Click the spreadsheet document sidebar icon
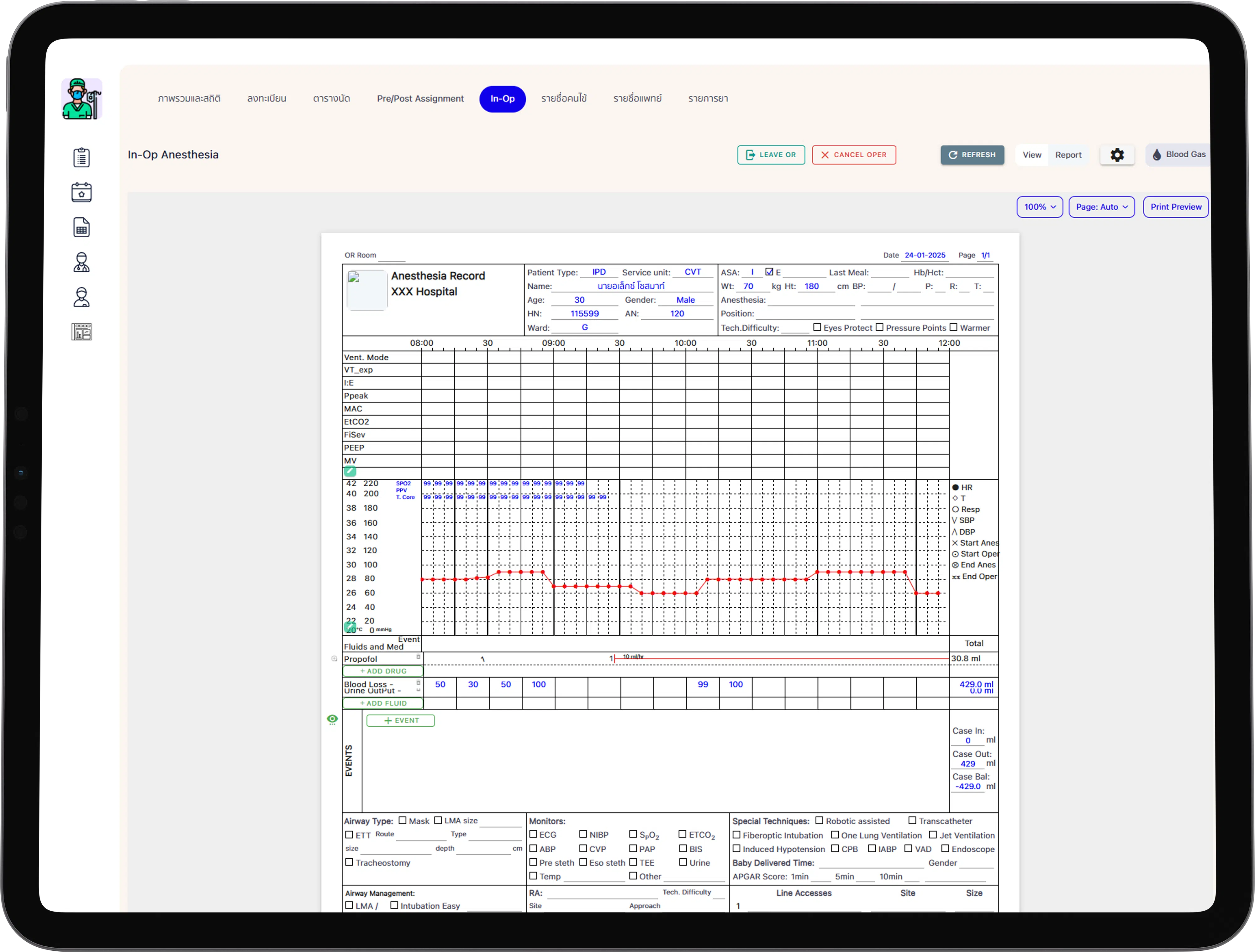 point(82,228)
